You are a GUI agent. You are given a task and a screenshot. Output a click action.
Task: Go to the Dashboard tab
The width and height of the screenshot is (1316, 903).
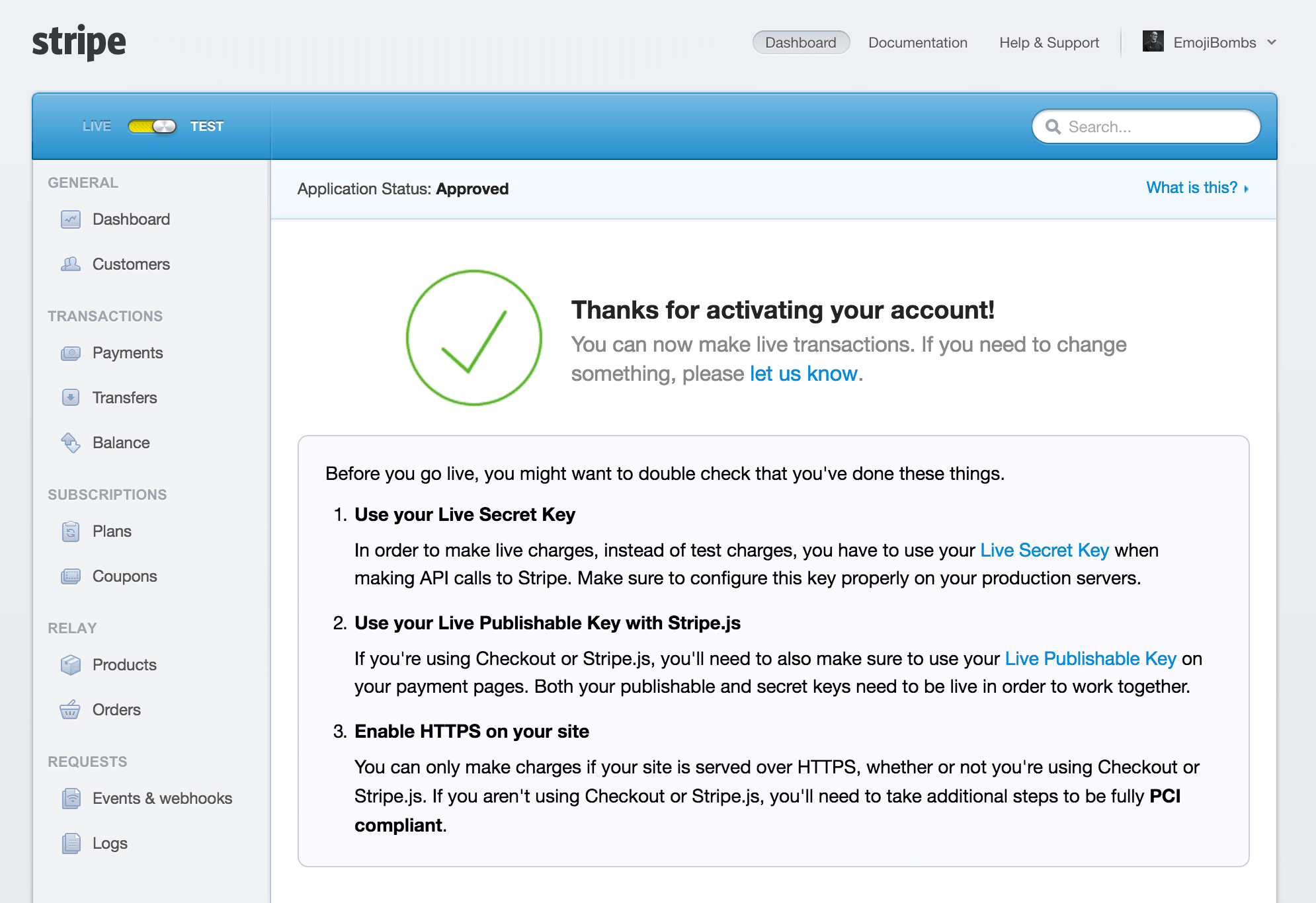pyautogui.click(x=801, y=42)
